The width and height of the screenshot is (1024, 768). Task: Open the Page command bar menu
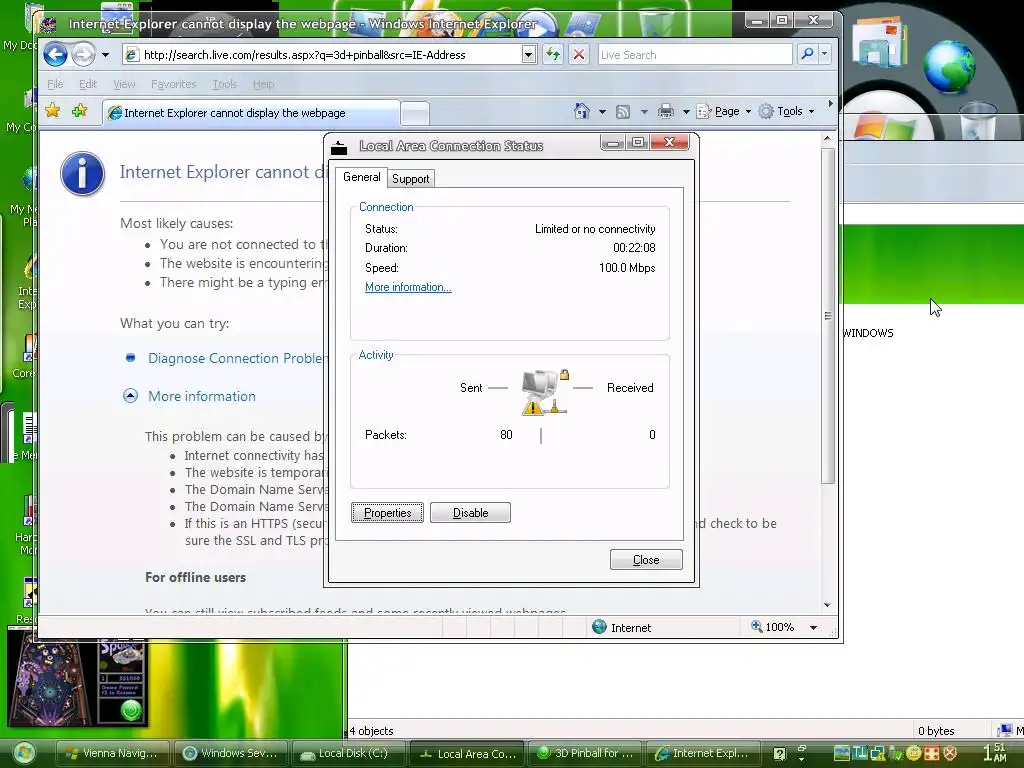[724, 112]
